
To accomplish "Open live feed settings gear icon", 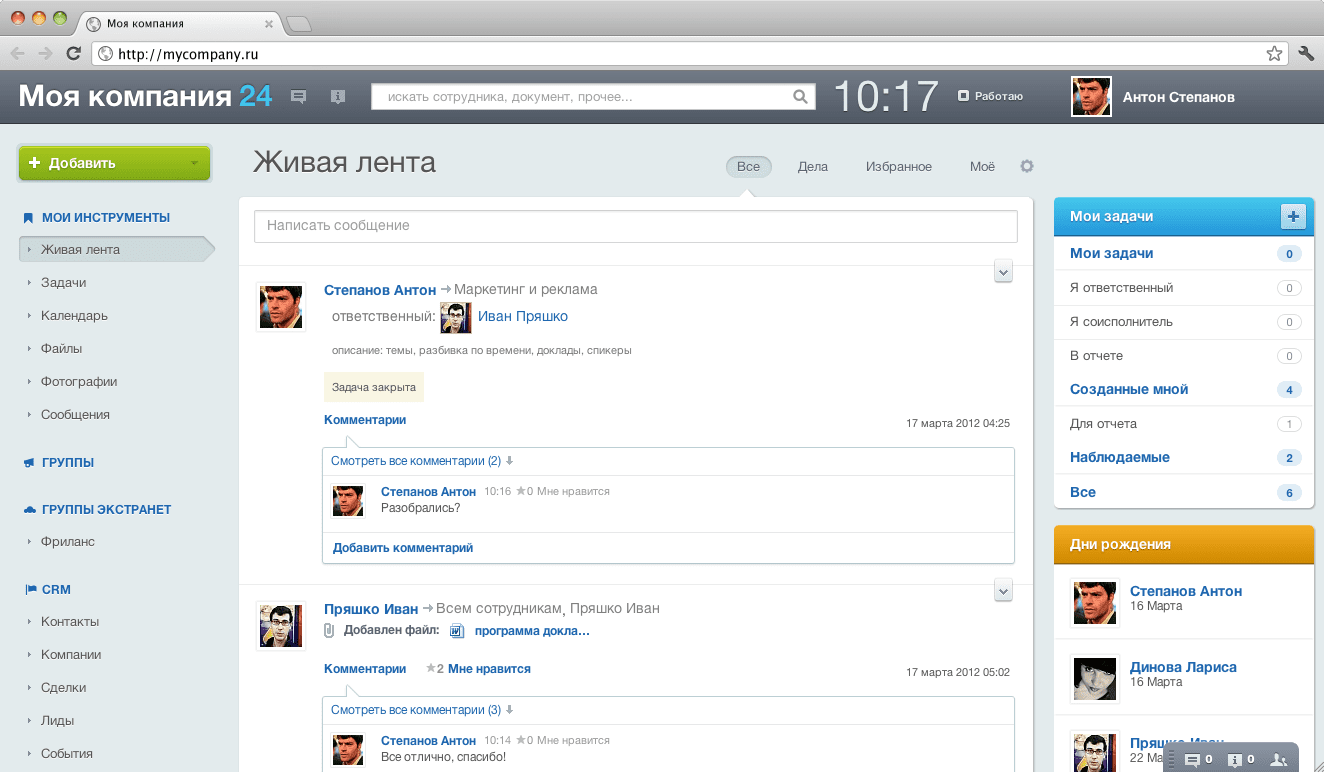I will coord(1026,166).
